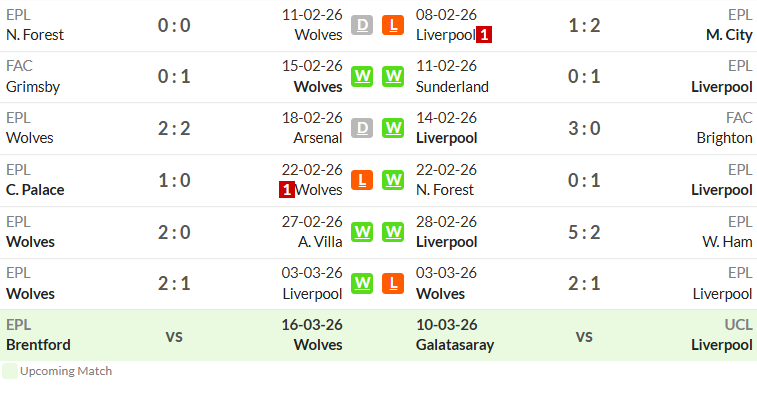Select the C. Palace team name
The width and height of the screenshot is (757, 400).
click(x=35, y=190)
